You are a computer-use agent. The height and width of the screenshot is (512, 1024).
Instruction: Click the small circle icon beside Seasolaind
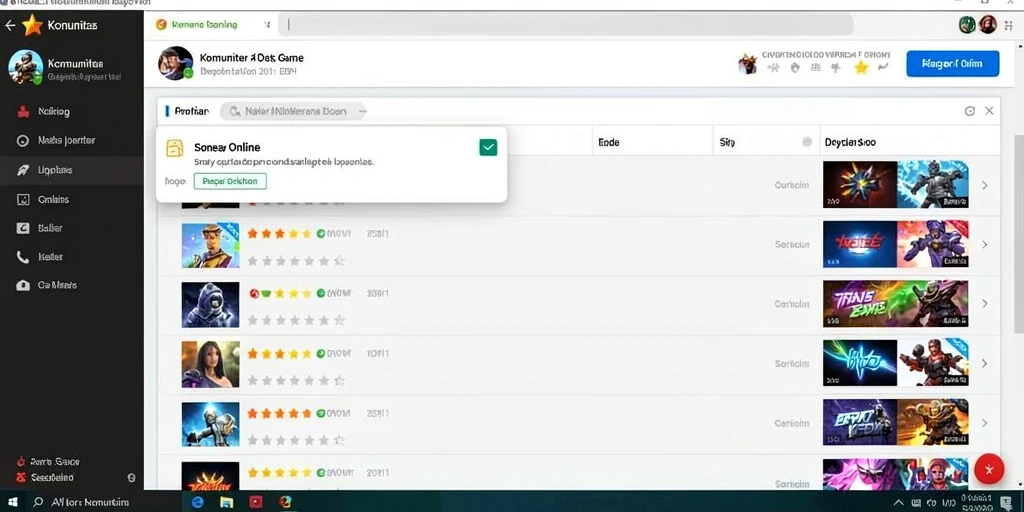click(x=131, y=478)
